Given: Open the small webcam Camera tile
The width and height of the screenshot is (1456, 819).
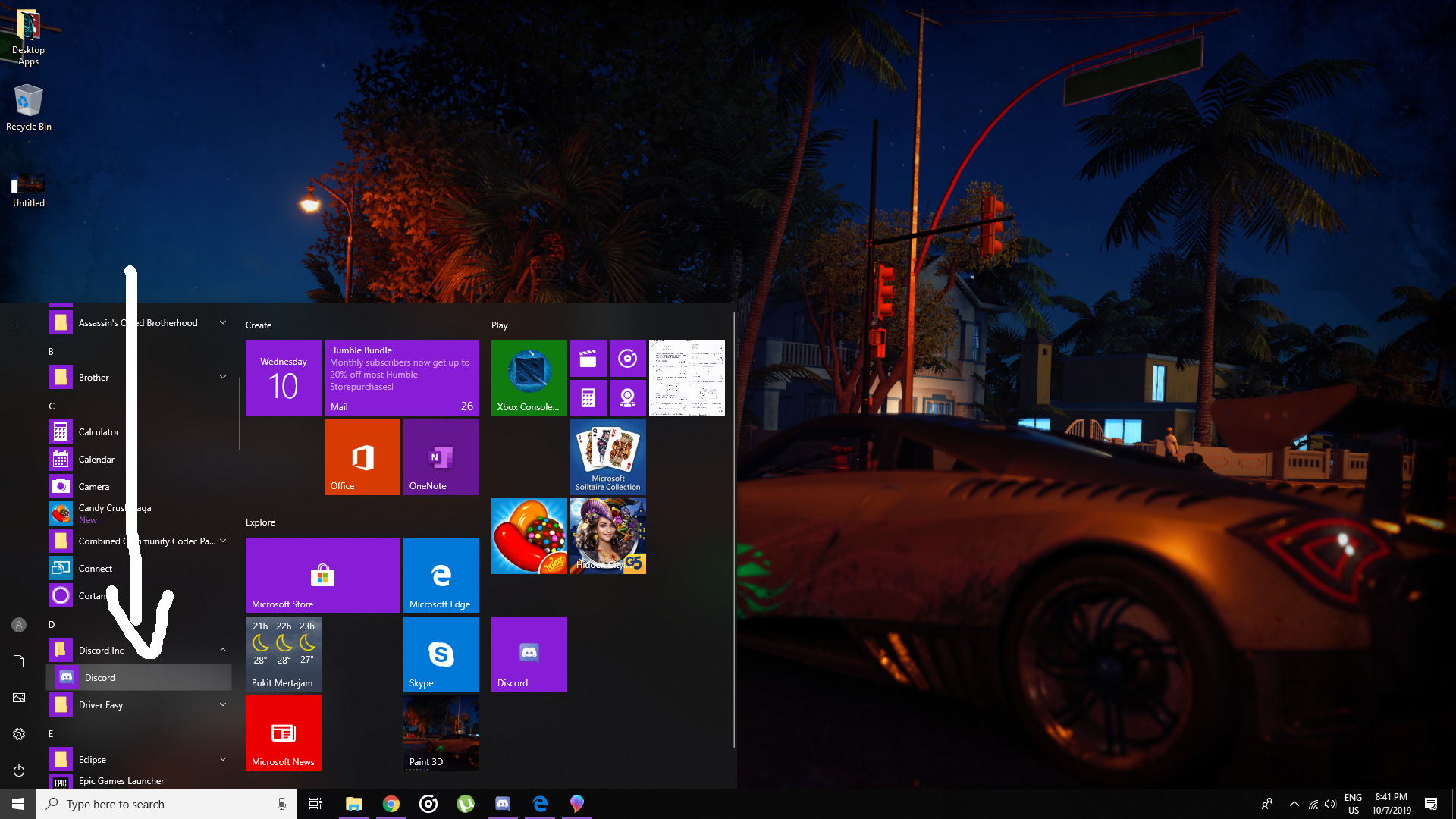Looking at the screenshot, I should tap(628, 398).
